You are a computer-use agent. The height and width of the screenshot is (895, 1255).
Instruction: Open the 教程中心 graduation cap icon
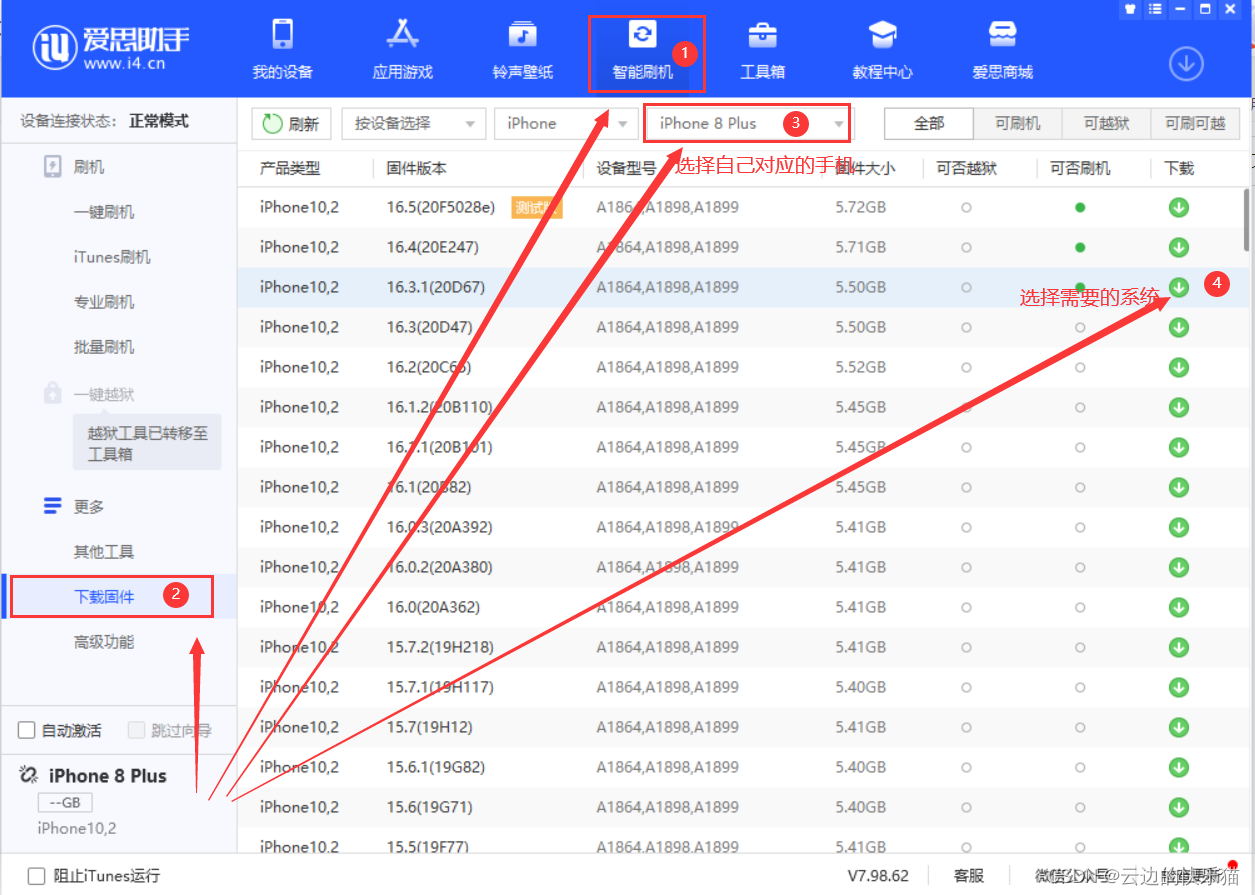(x=883, y=35)
